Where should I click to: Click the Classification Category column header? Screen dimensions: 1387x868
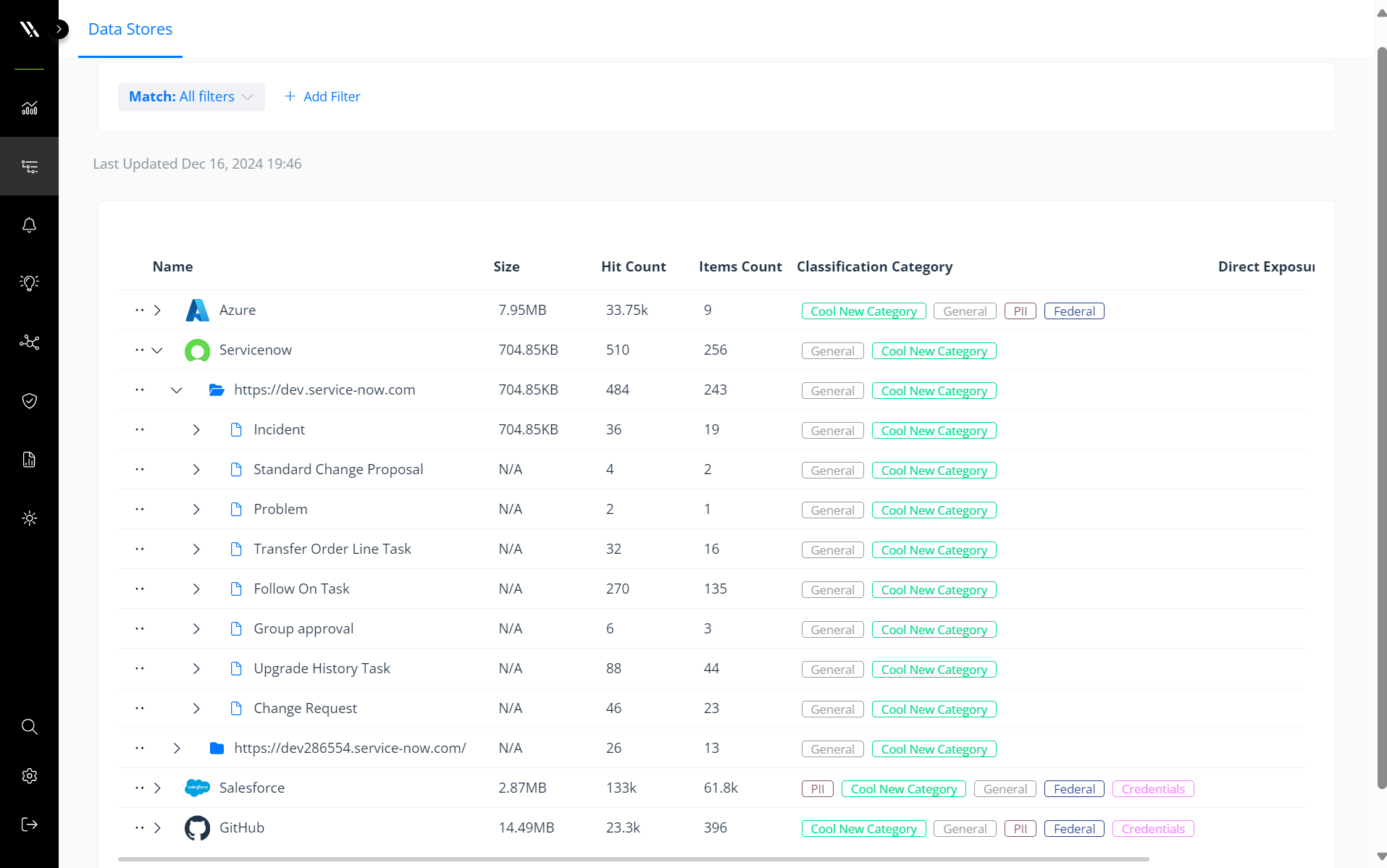(x=874, y=266)
